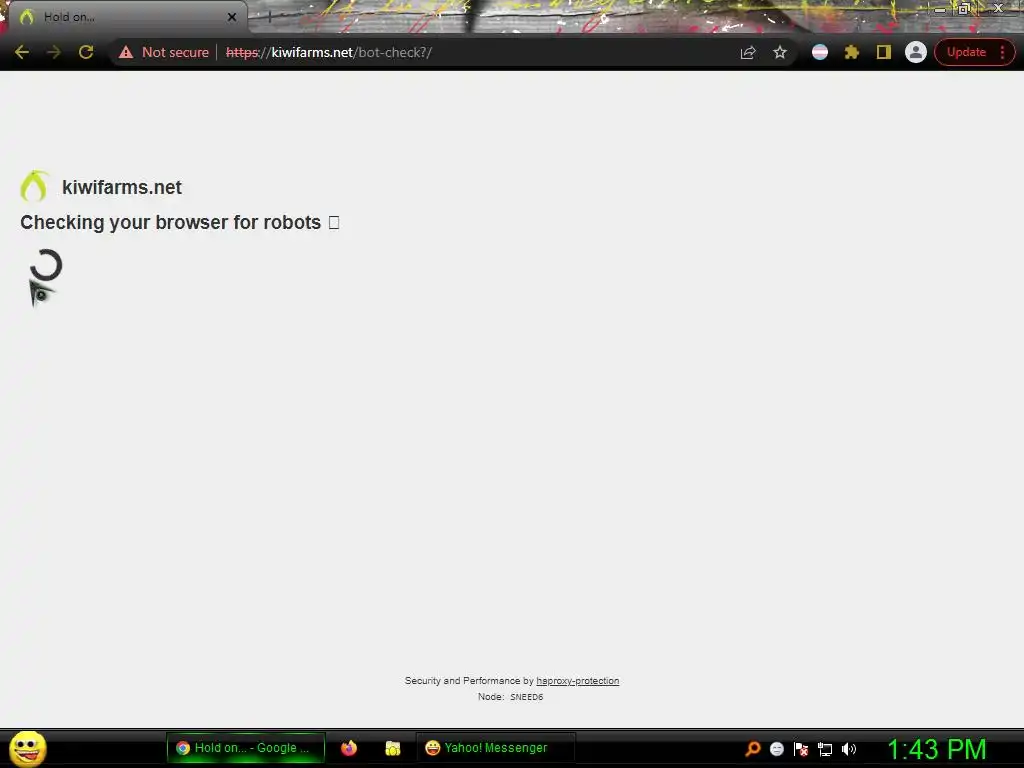Close the Hold on... tab

232,17
